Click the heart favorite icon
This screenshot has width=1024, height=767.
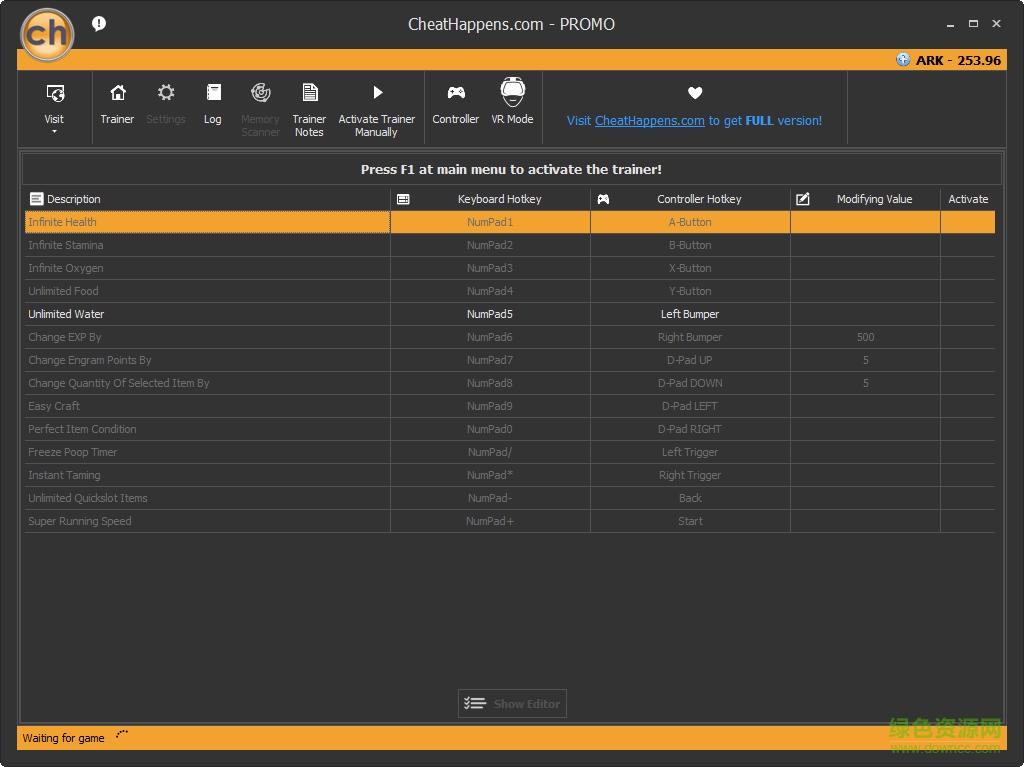pyautogui.click(x=695, y=93)
